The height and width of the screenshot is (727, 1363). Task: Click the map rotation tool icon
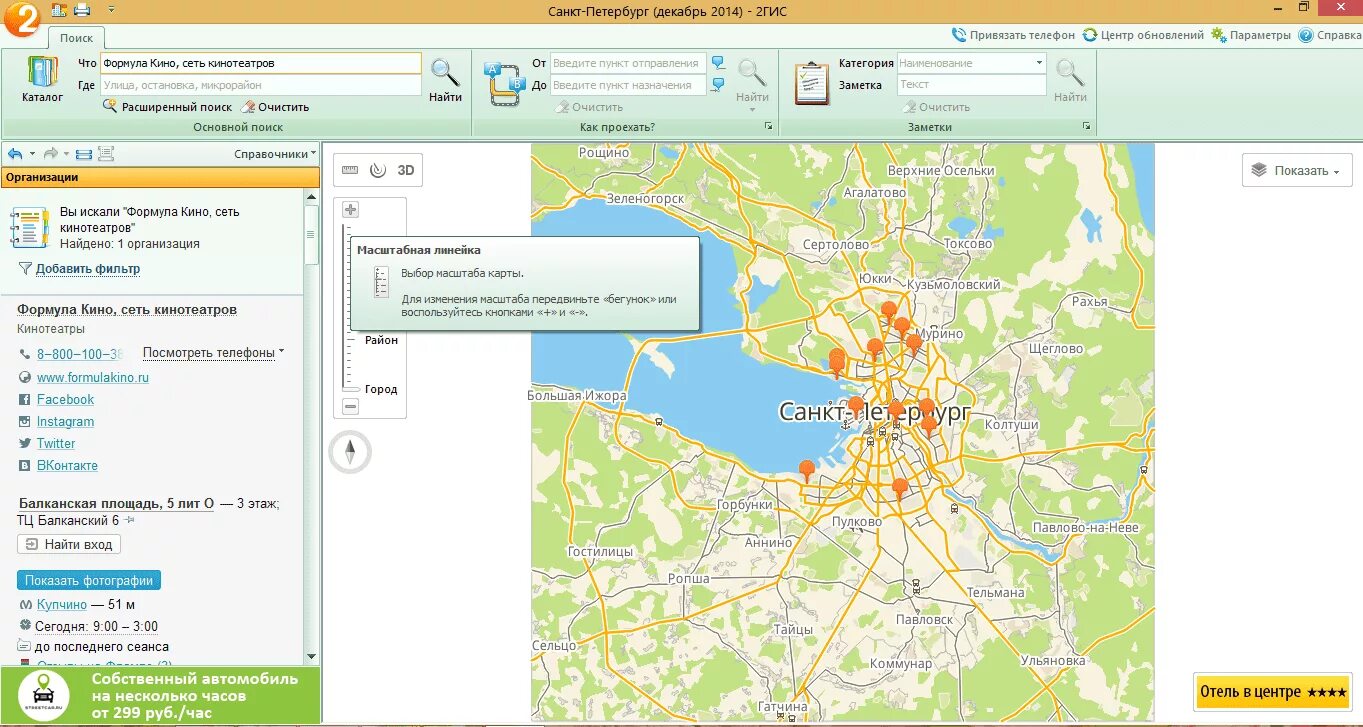(x=378, y=170)
